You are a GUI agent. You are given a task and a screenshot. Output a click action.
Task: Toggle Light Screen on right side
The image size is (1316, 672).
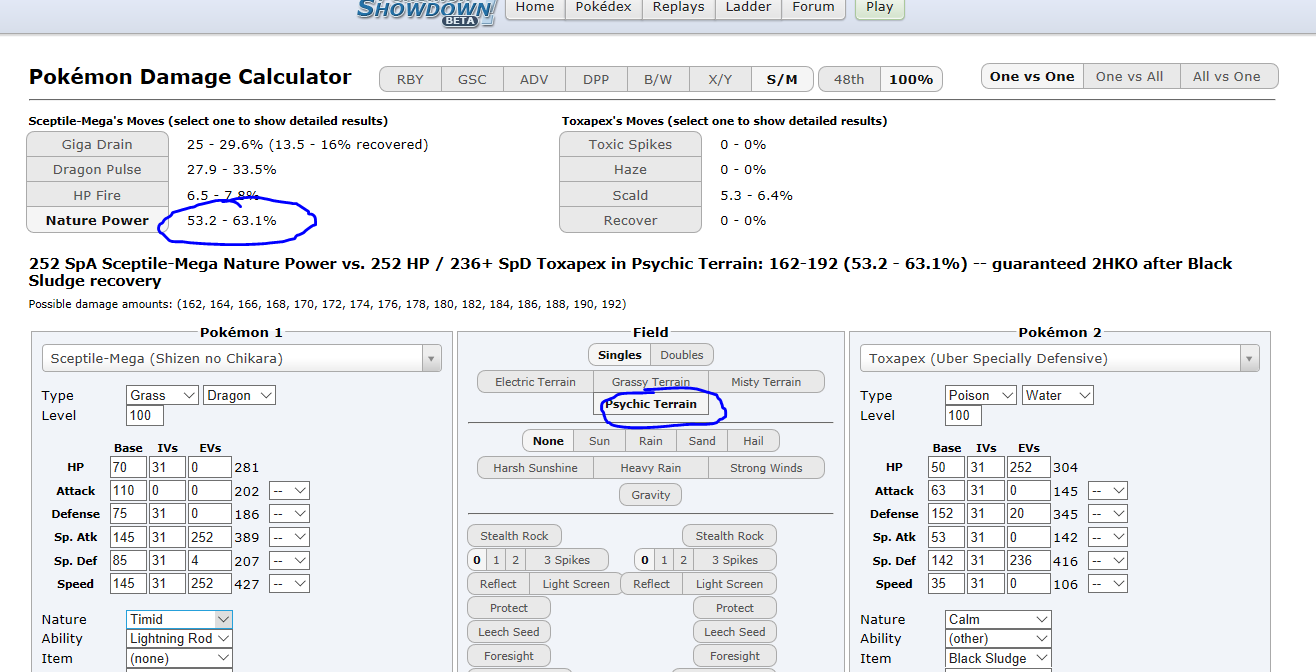click(729, 584)
